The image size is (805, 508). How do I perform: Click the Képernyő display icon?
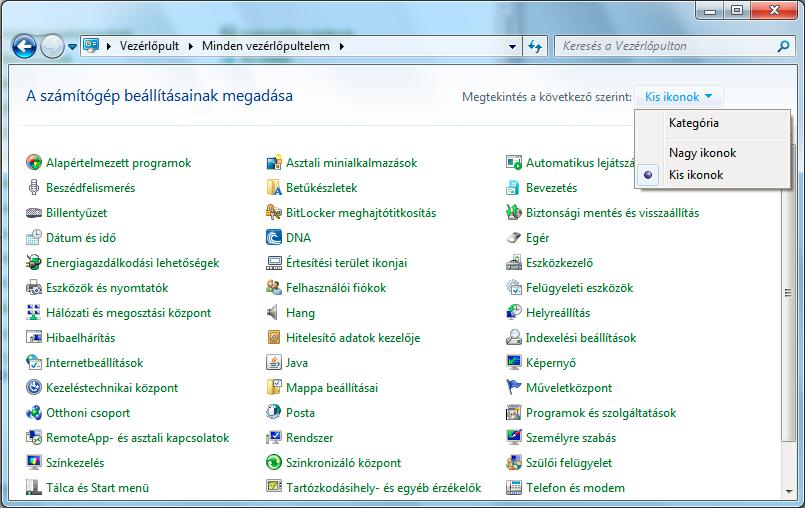(513, 363)
